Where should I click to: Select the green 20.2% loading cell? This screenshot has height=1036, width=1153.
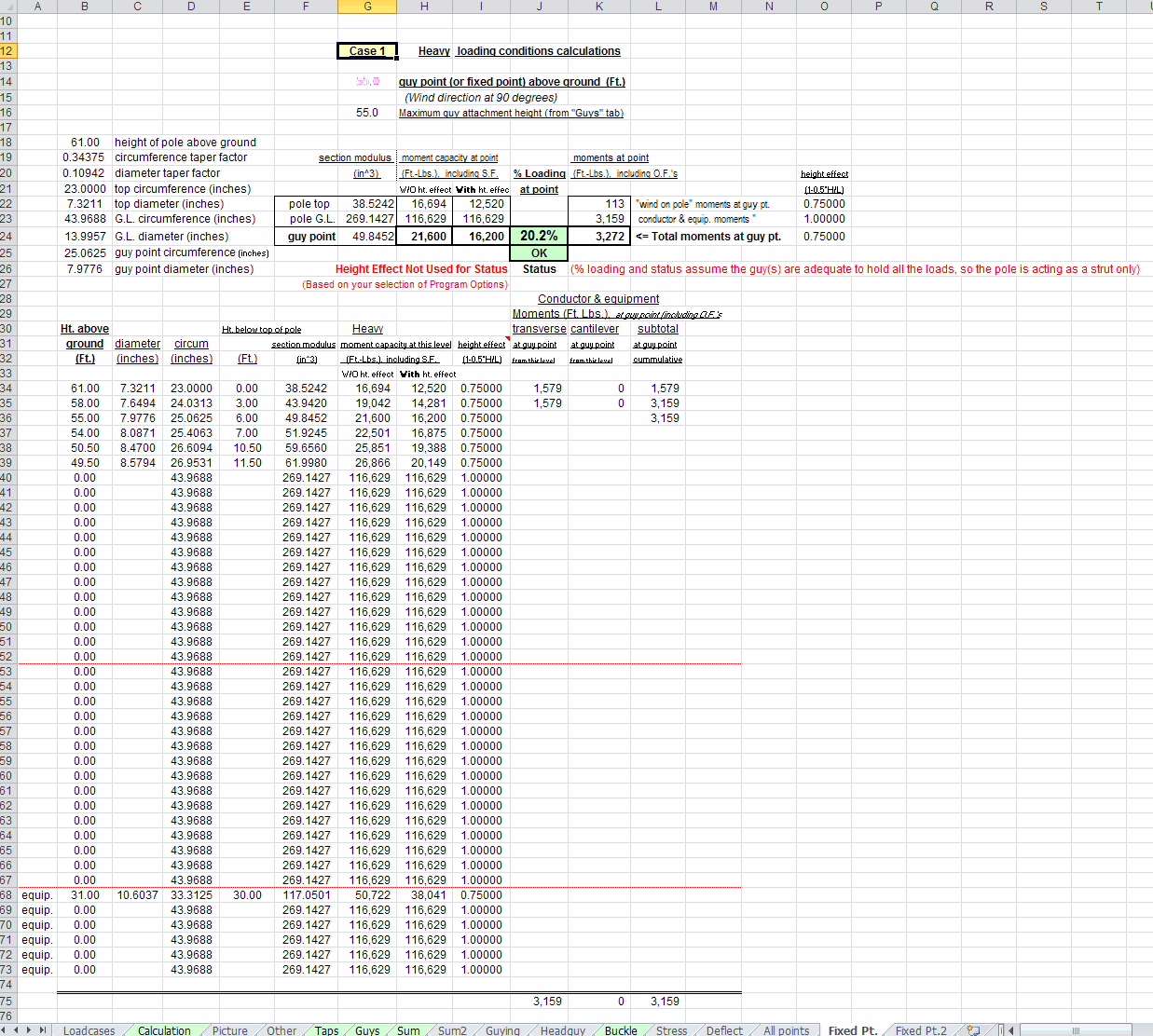(x=539, y=237)
